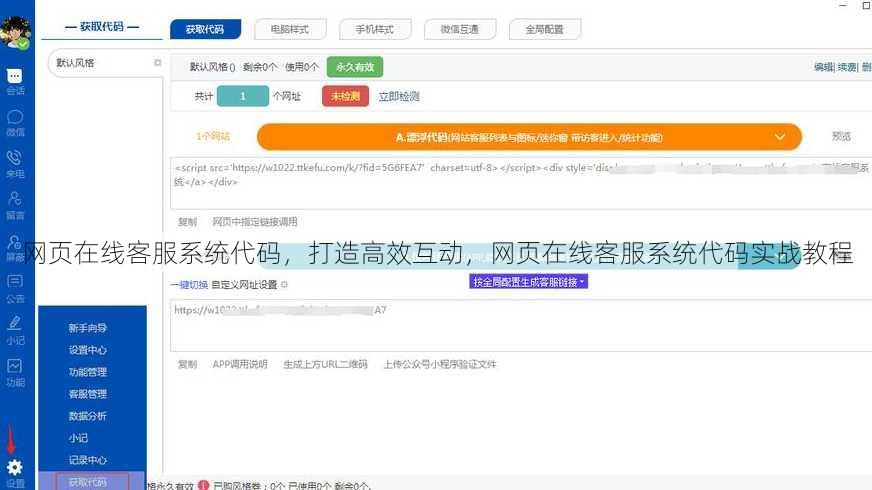Image resolution: width=872 pixels, height=490 pixels.
Task: Expand the orange A.漂浮代码 dropdown bar
Action: click(529, 137)
